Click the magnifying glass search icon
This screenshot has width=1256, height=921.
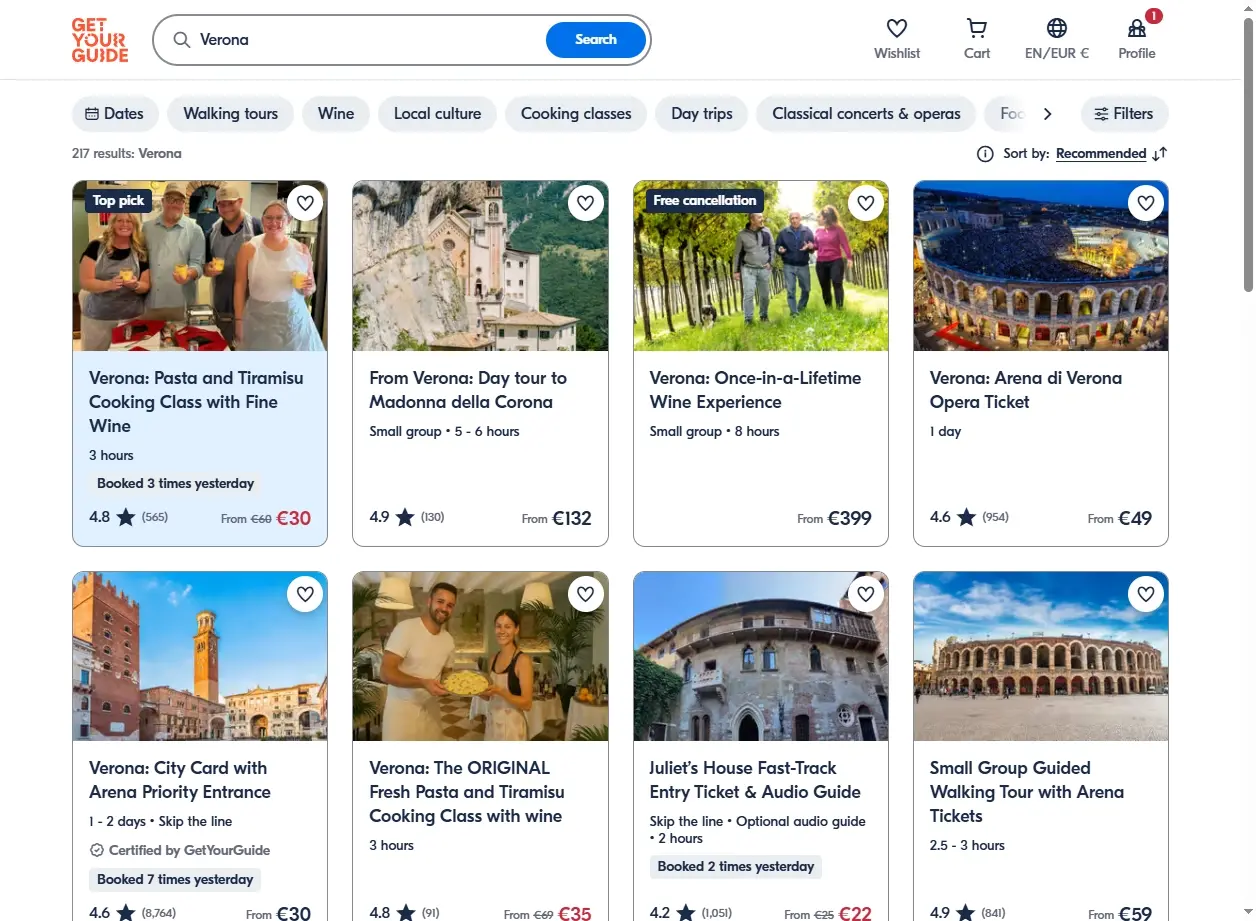pos(182,40)
